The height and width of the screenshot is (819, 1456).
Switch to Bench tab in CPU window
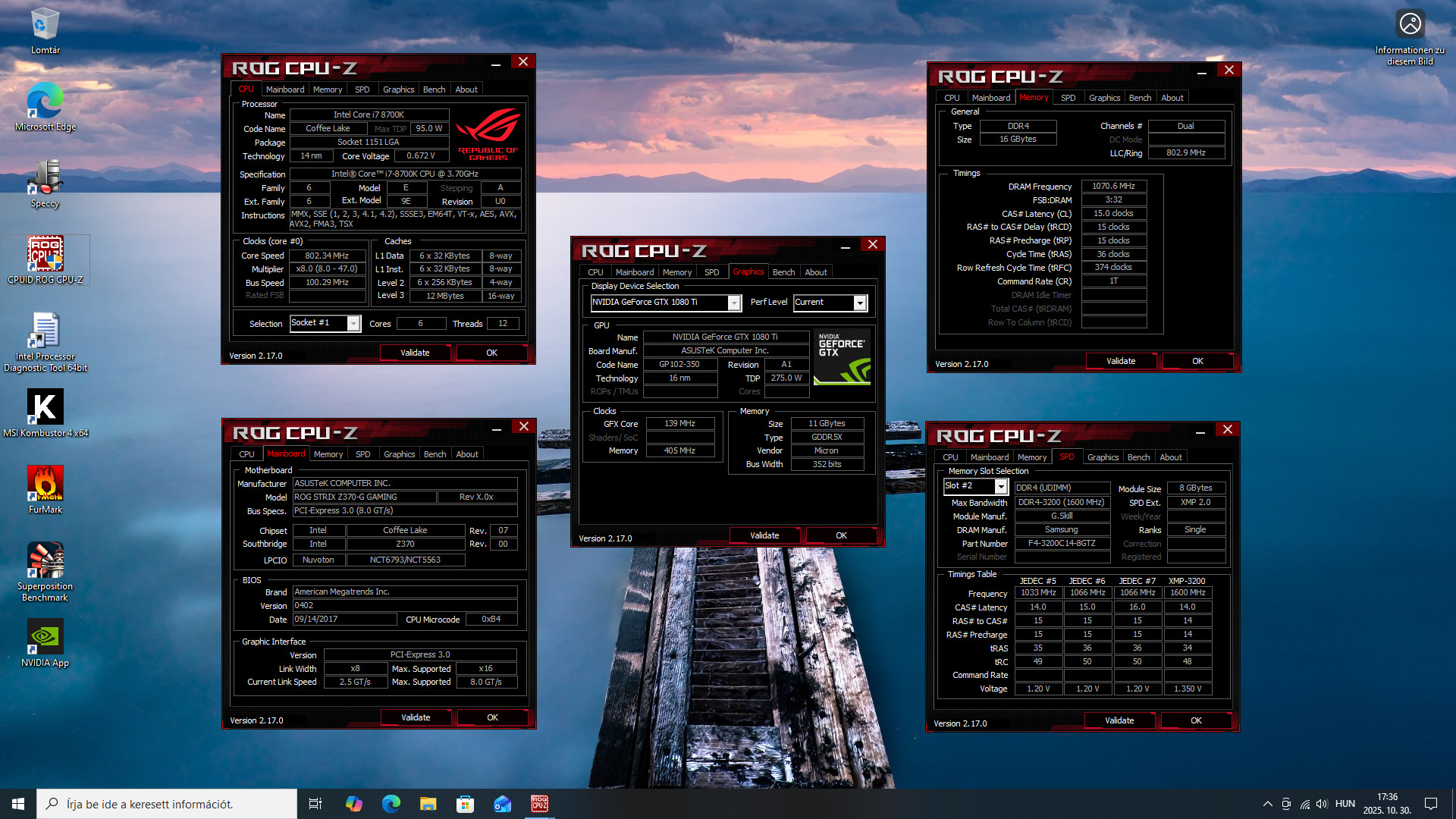point(434,89)
